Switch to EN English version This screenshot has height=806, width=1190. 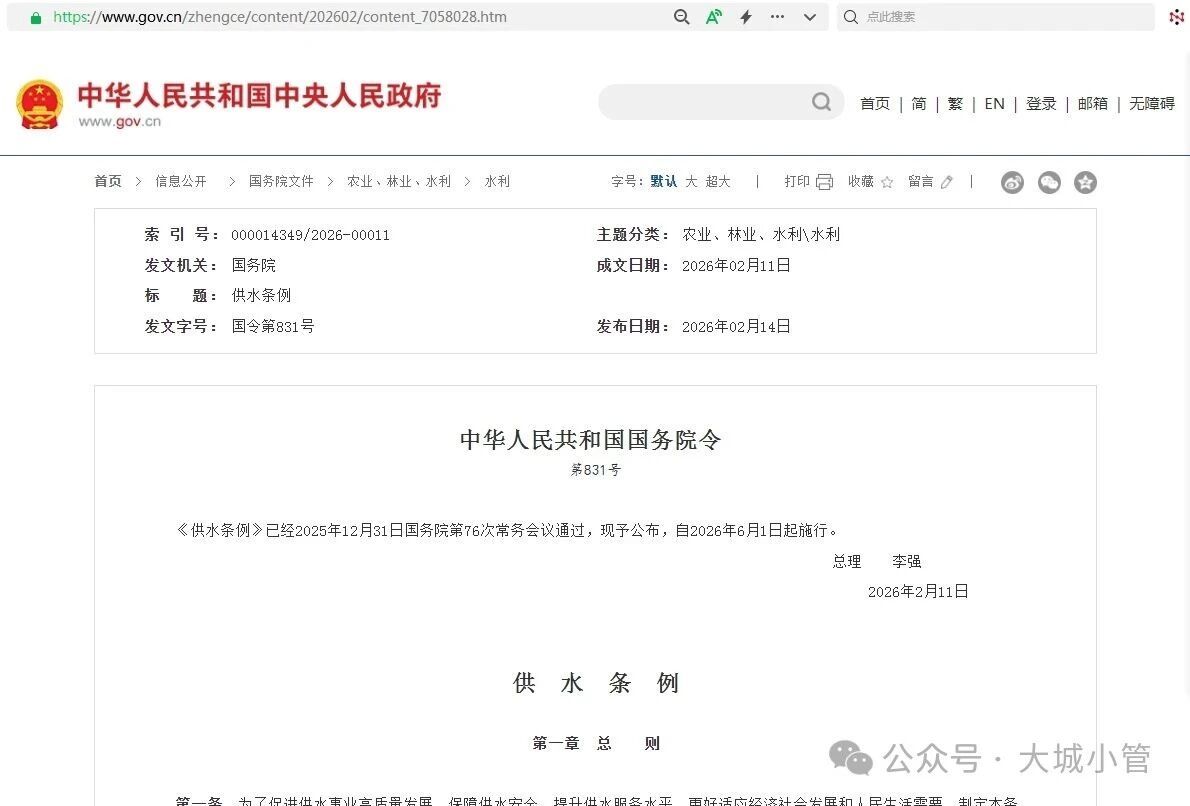tap(994, 104)
